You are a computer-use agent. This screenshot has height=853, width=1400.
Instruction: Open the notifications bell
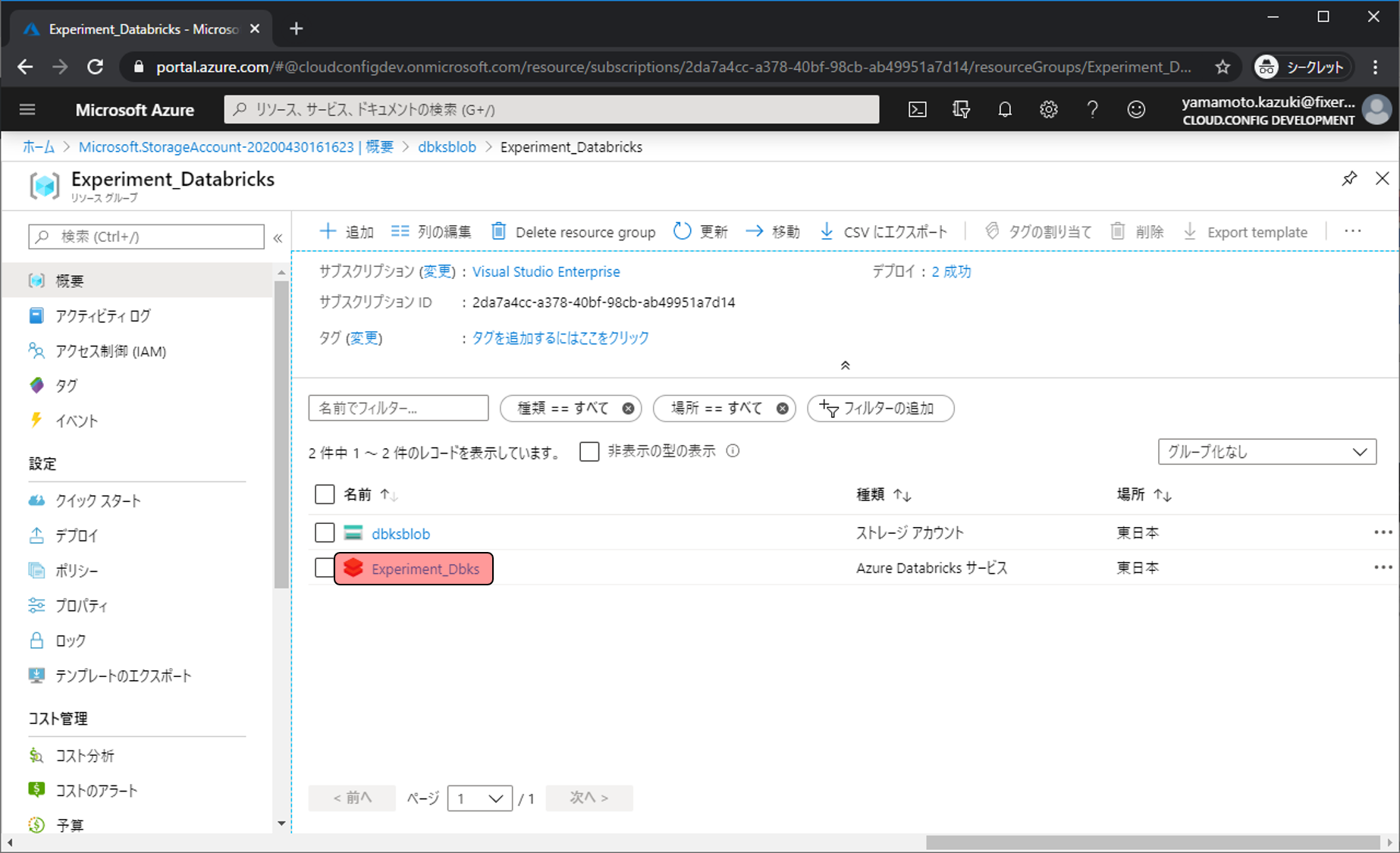(x=1004, y=110)
